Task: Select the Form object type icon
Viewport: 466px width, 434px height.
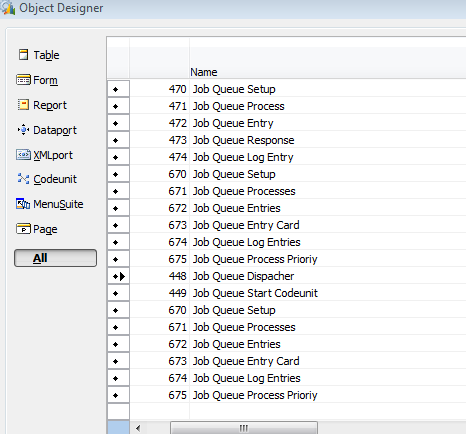Action: [23, 80]
